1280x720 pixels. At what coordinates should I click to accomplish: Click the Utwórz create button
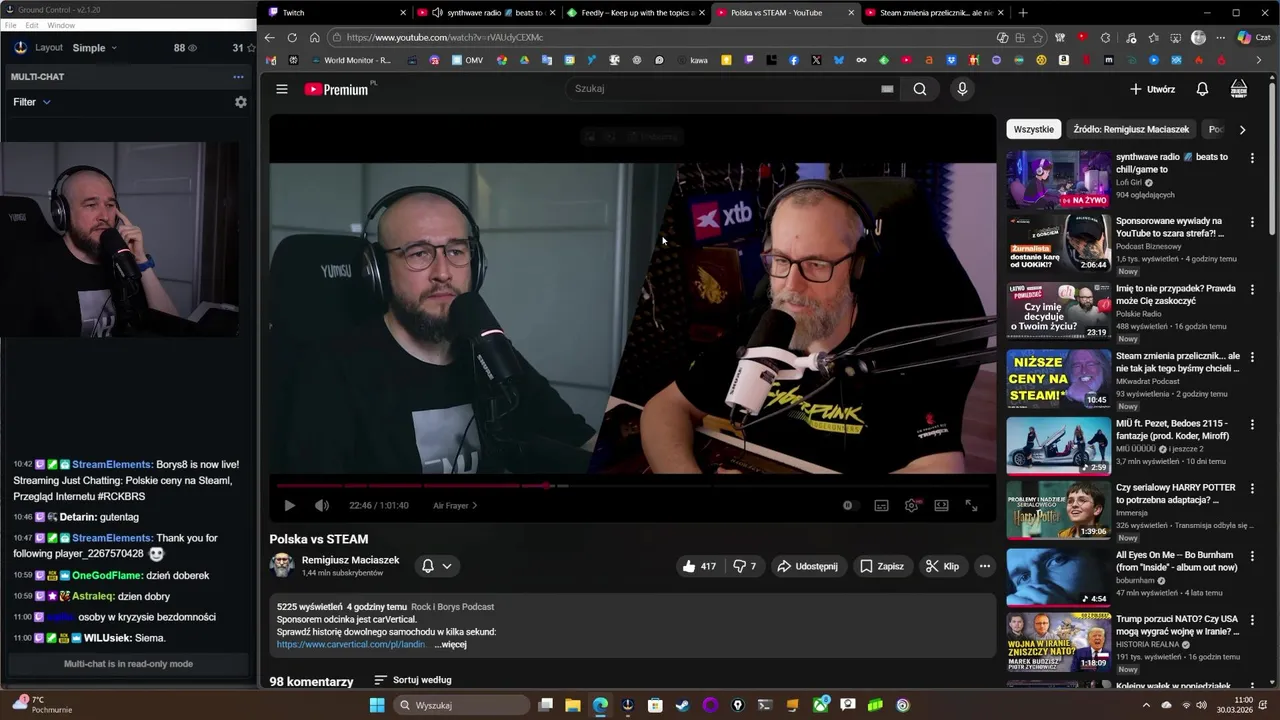tap(1152, 89)
